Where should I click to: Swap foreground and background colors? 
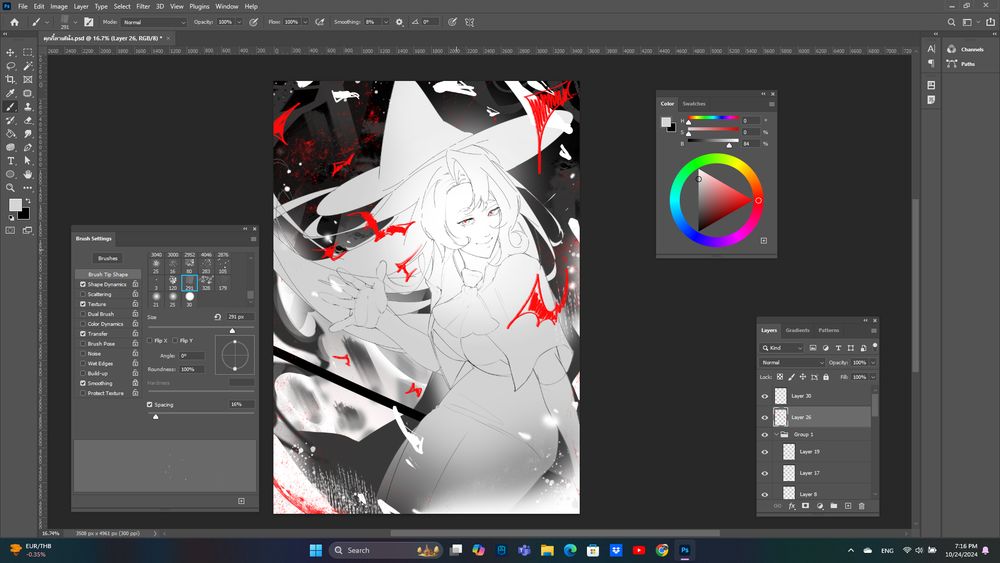(27, 200)
